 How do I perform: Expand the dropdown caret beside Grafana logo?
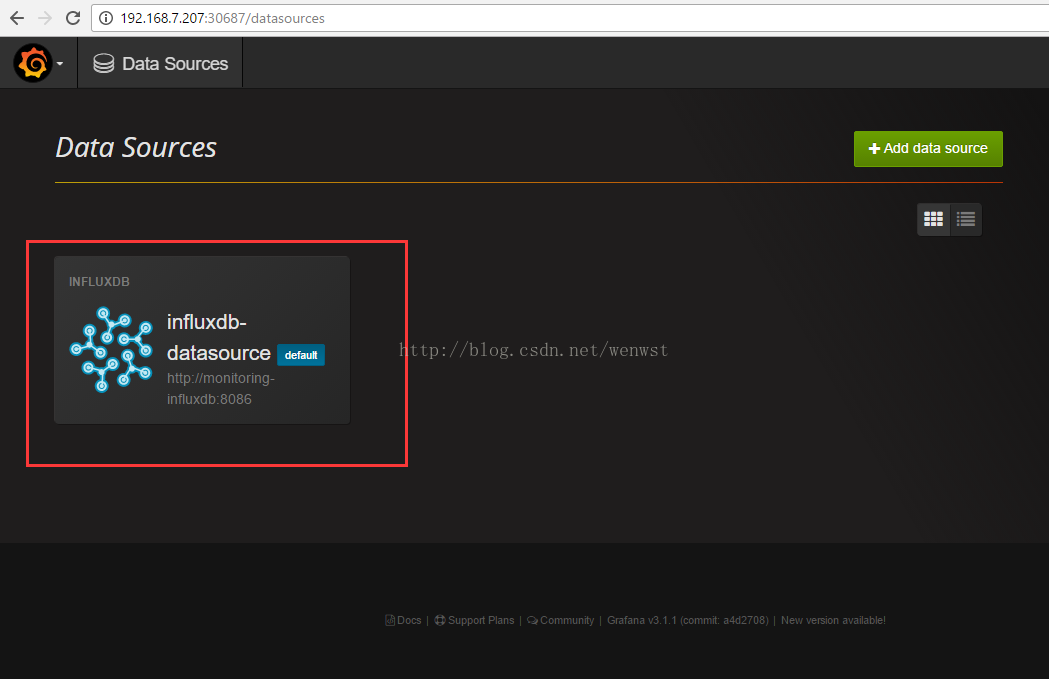coord(60,64)
